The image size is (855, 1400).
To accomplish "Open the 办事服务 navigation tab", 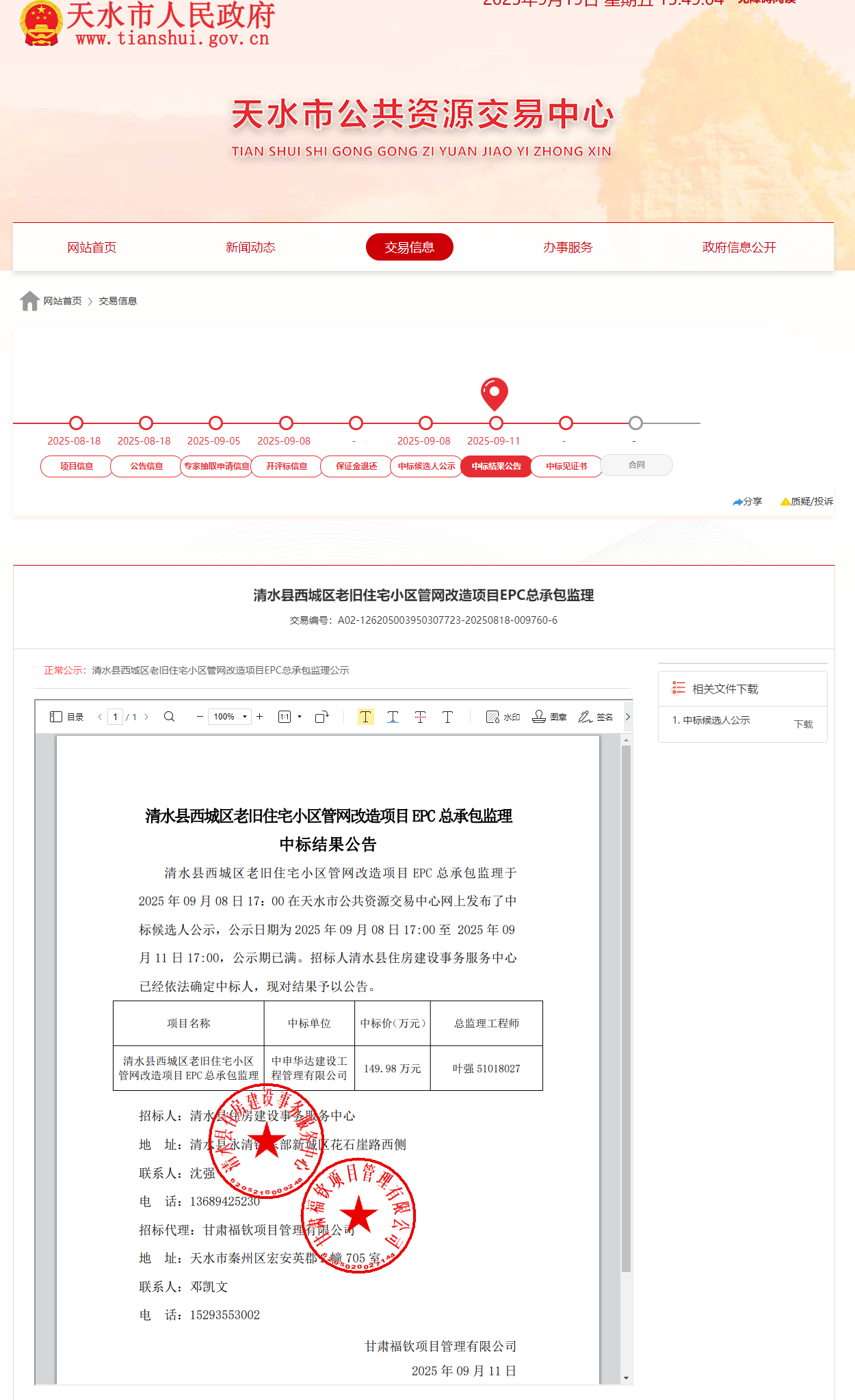I will click(568, 247).
